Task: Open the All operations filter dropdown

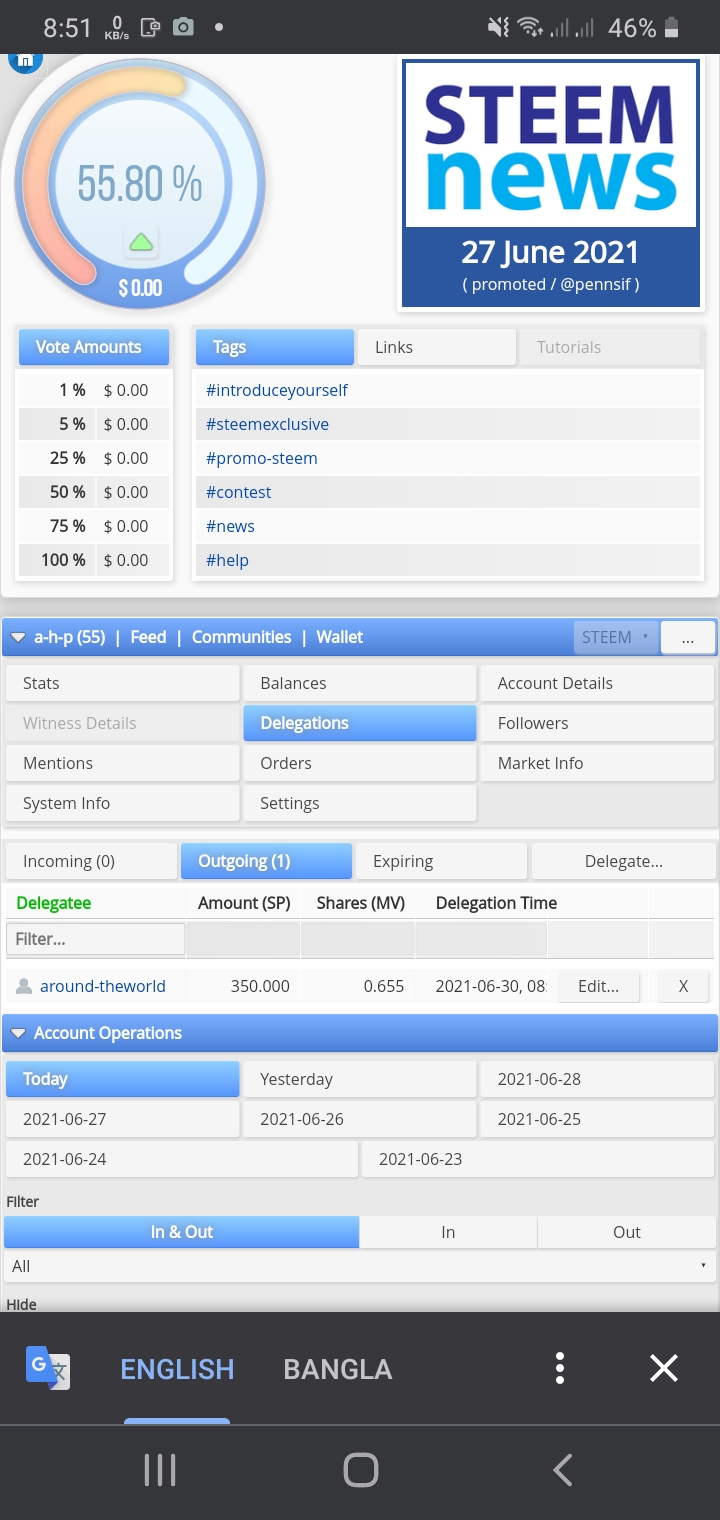Action: 360,1266
